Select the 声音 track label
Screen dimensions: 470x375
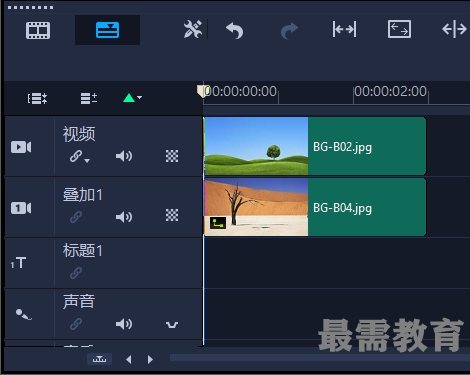(x=79, y=301)
